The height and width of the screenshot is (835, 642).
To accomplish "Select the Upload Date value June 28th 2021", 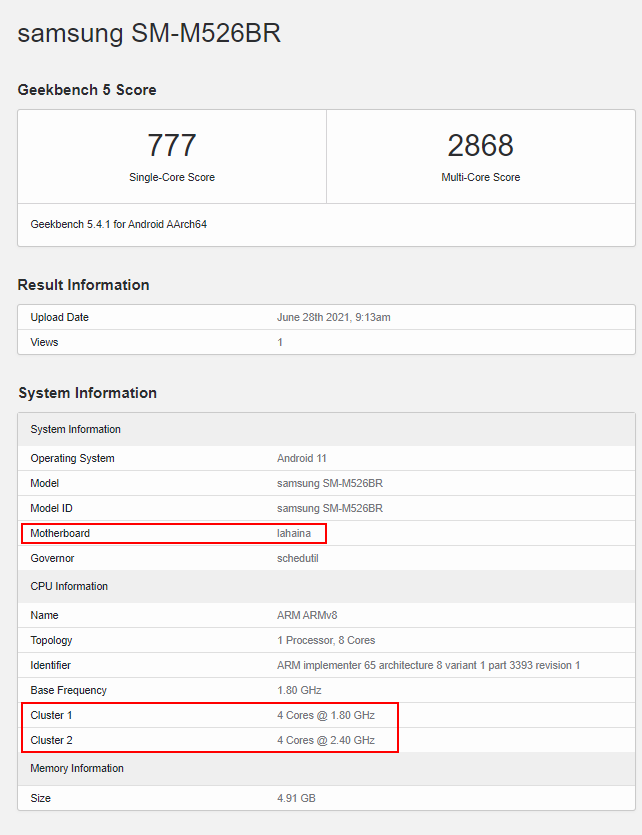I will tap(333, 317).
